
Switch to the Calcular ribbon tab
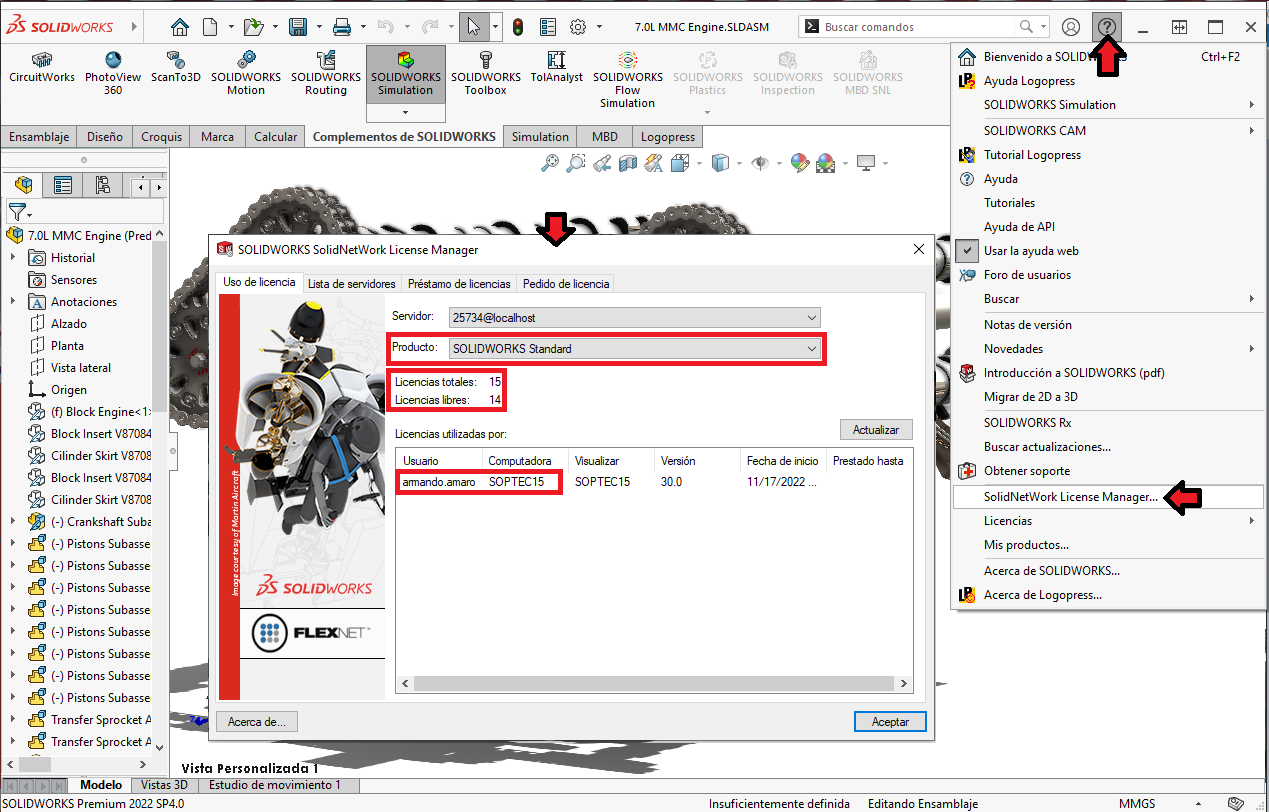coord(276,137)
